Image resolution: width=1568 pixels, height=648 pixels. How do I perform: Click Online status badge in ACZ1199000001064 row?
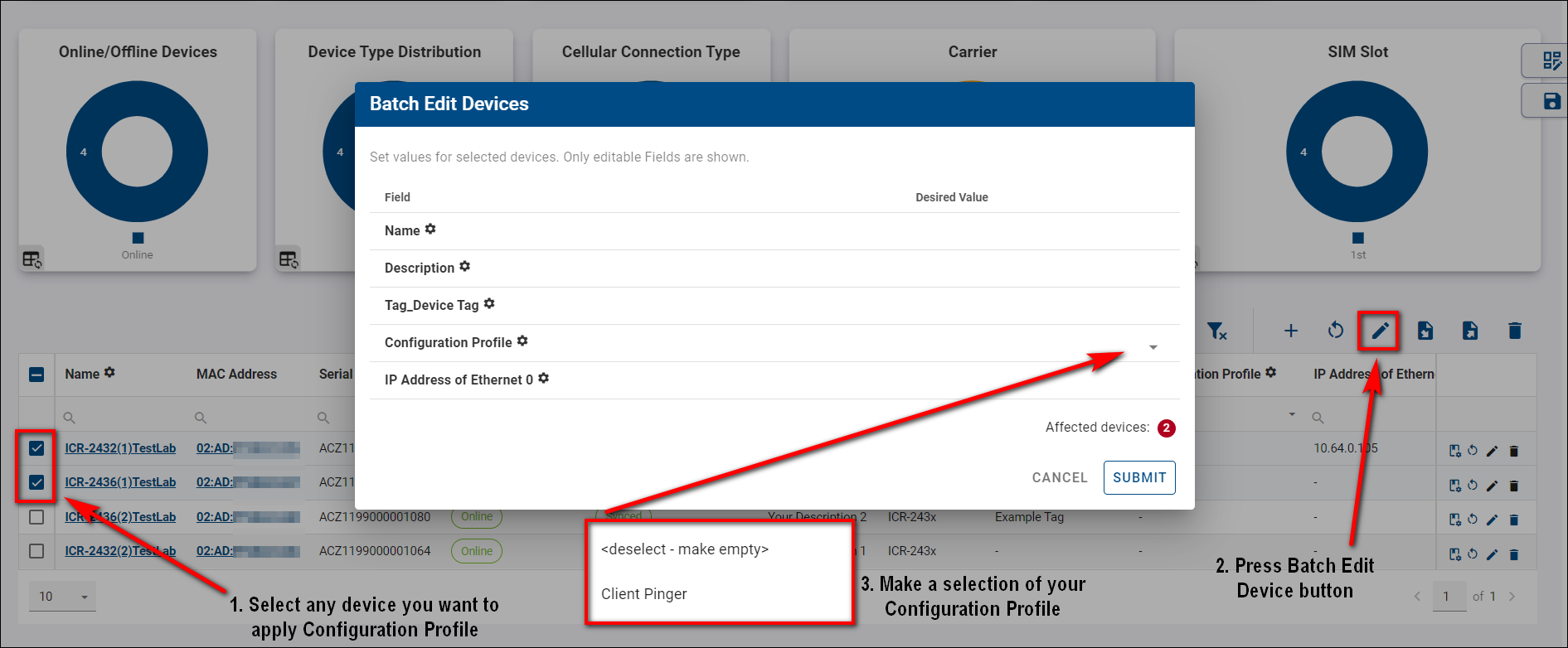(x=477, y=551)
